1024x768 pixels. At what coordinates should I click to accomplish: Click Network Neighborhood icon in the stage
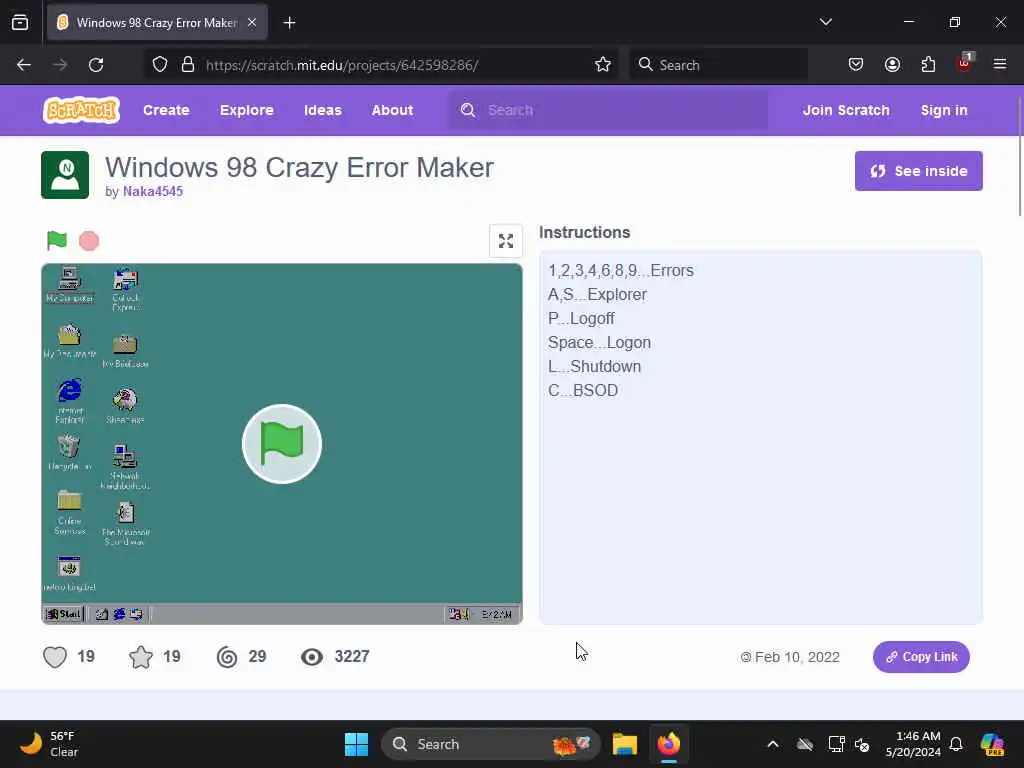[x=125, y=467]
